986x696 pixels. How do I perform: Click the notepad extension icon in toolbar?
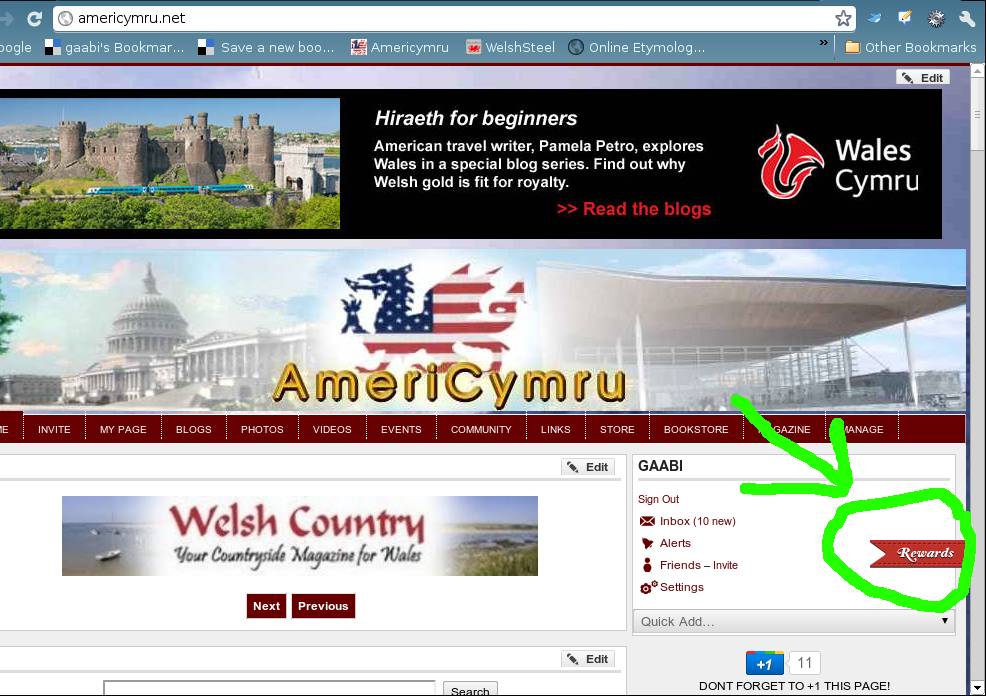tap(905, 18)
